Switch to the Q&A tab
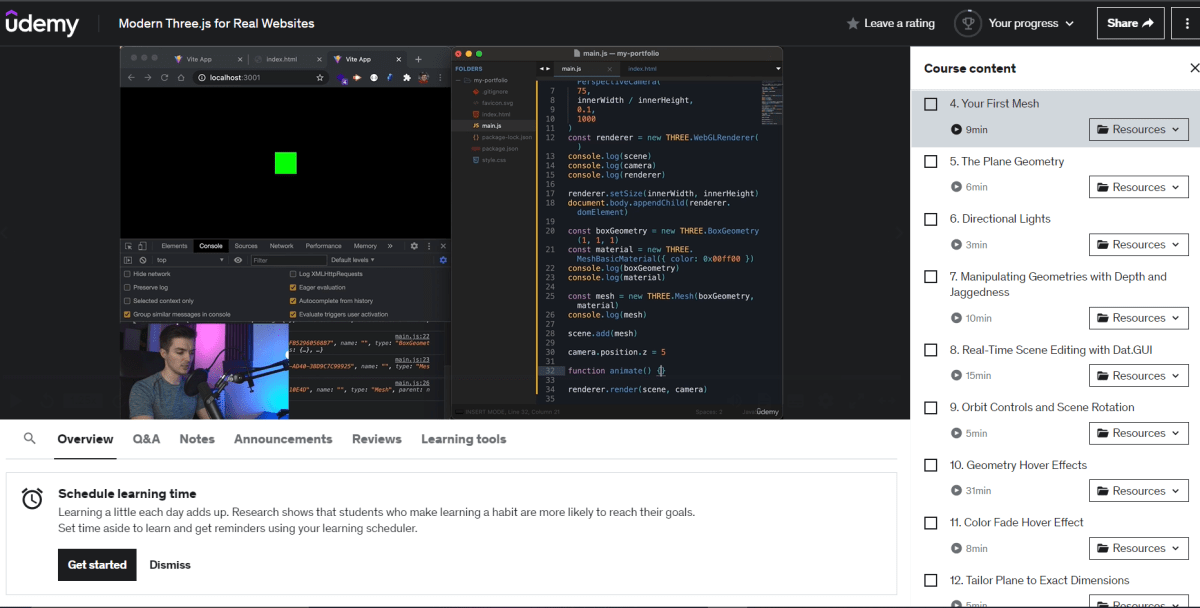The height and width of the screenshot is (608, 1200). coord(146,439)
